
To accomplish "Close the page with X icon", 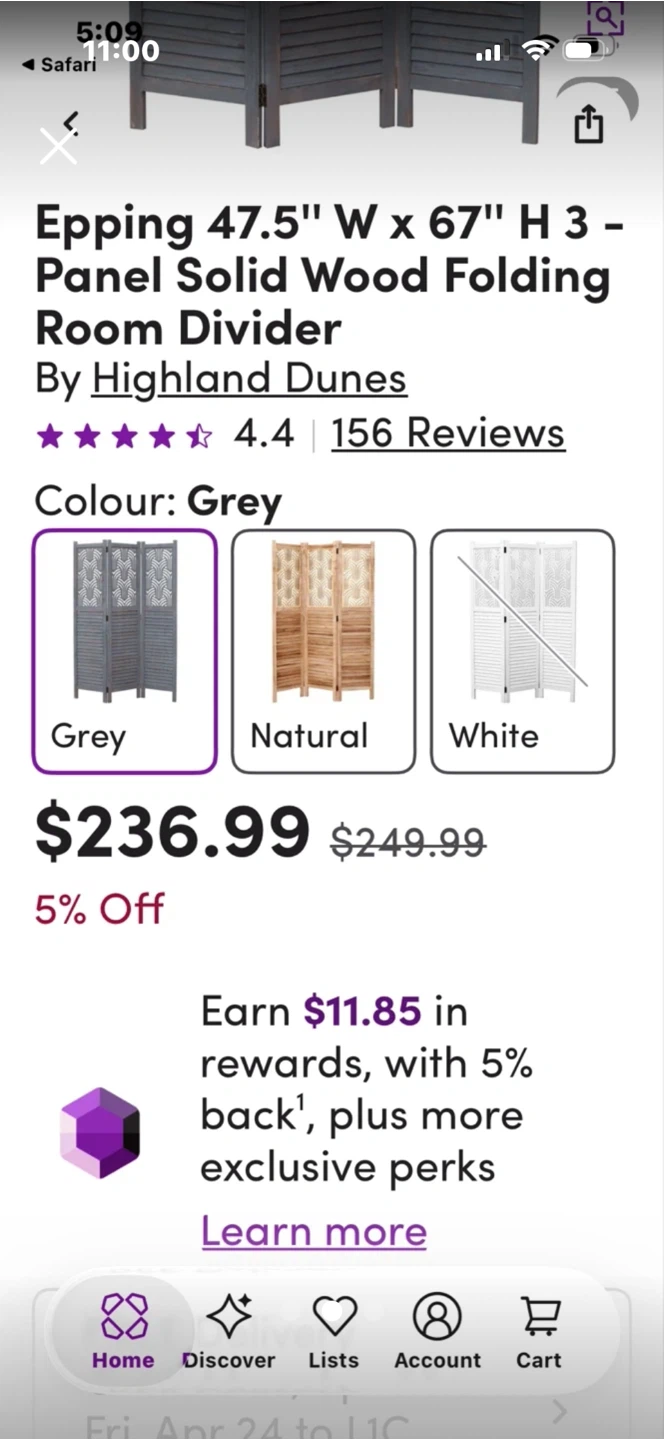I will click(58, 147).
